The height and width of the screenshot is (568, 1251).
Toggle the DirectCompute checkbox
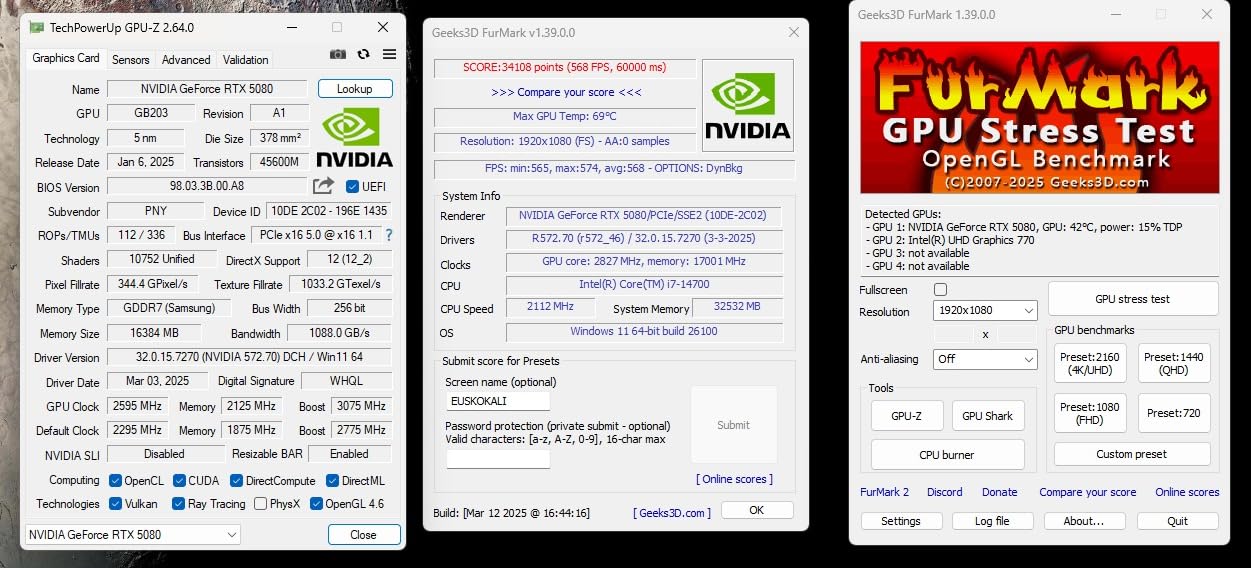pyautogui.click(x=235, y=480)
